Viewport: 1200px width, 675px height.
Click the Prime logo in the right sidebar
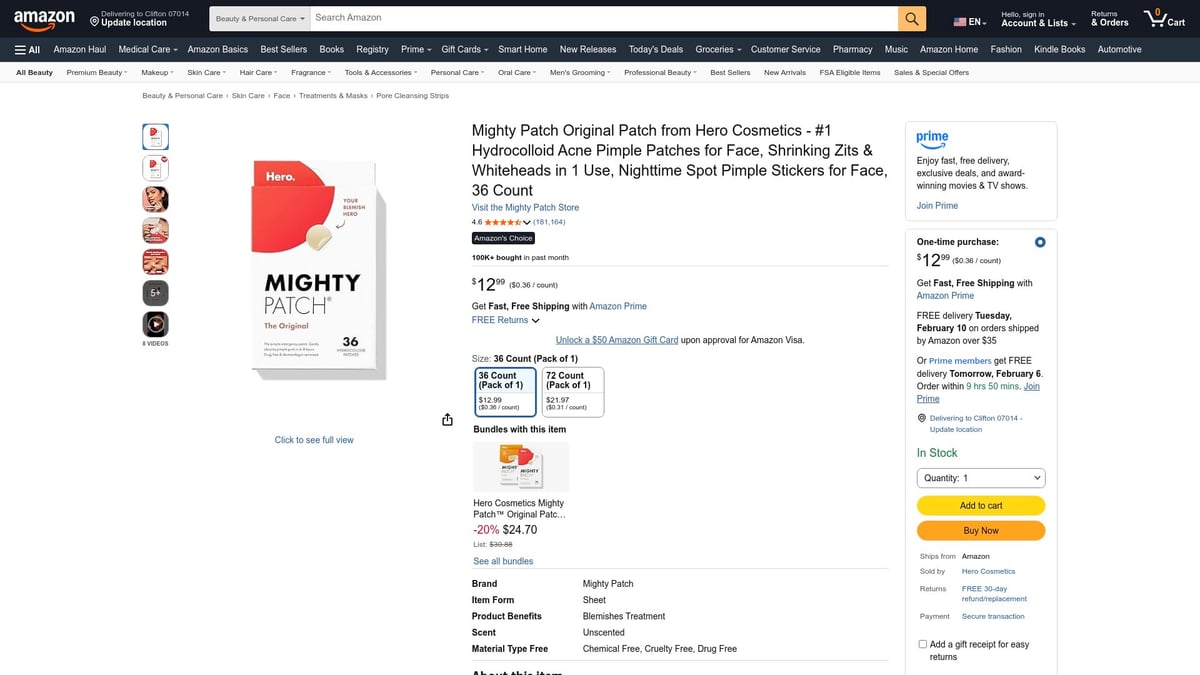(931, 140)
